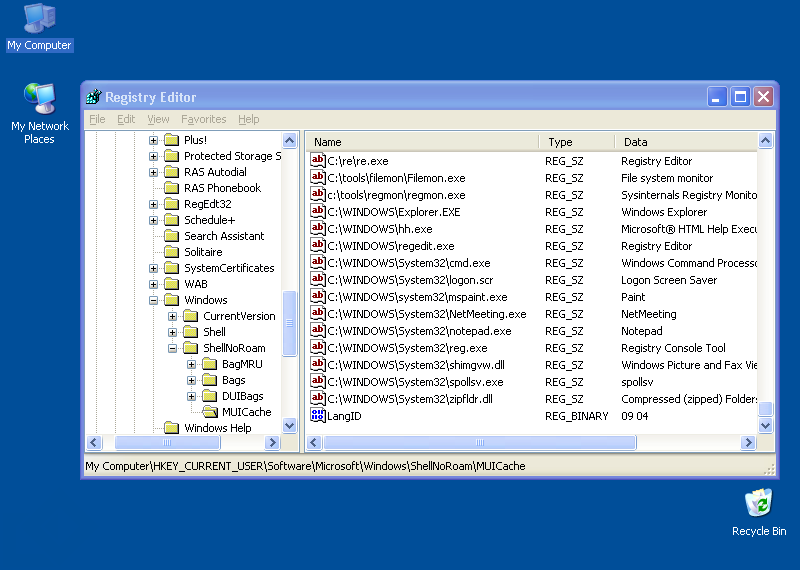Click the 'Logon Screen Saver' data cell

point(669,280)
